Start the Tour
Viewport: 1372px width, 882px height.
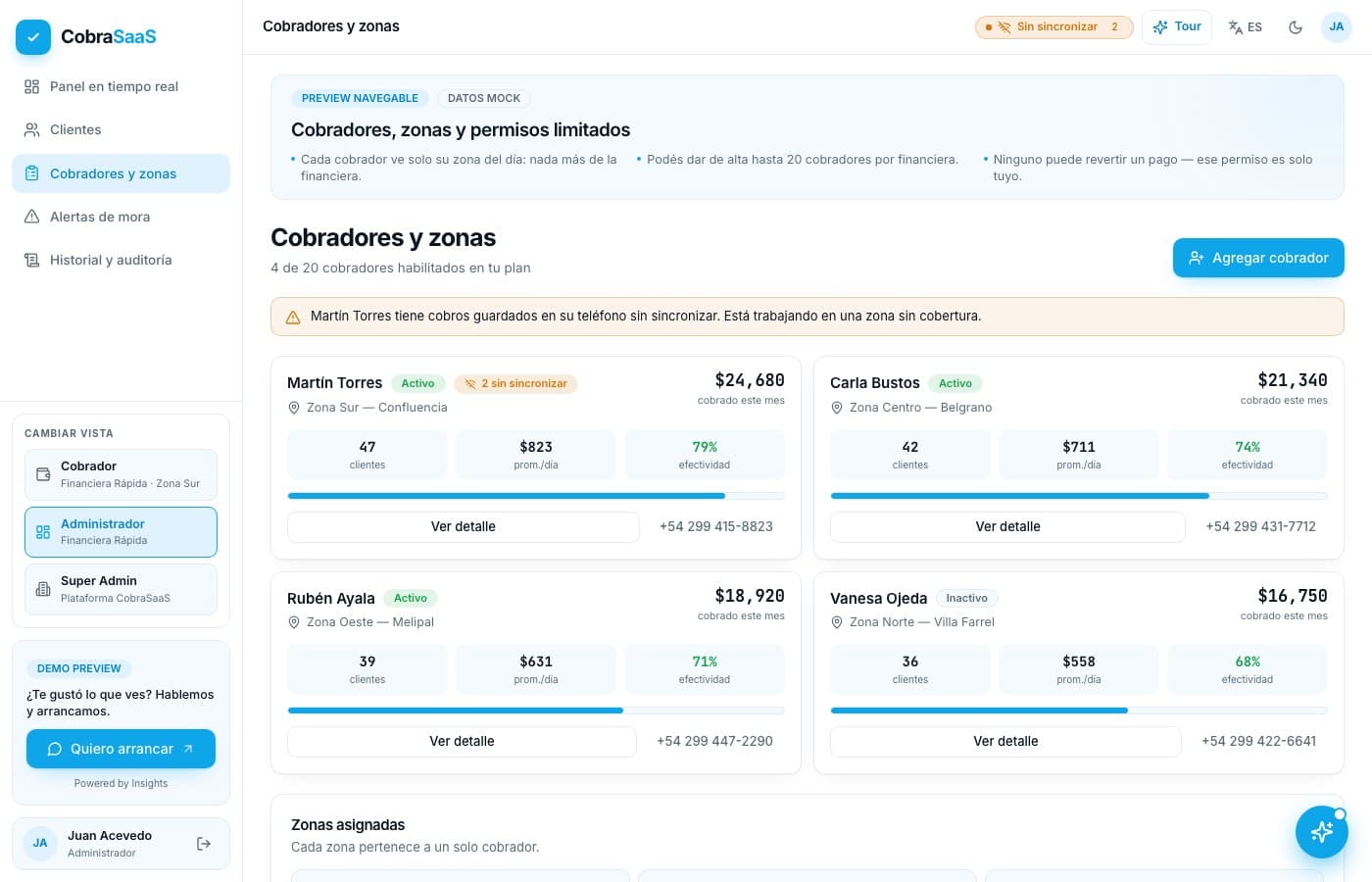1177,27
